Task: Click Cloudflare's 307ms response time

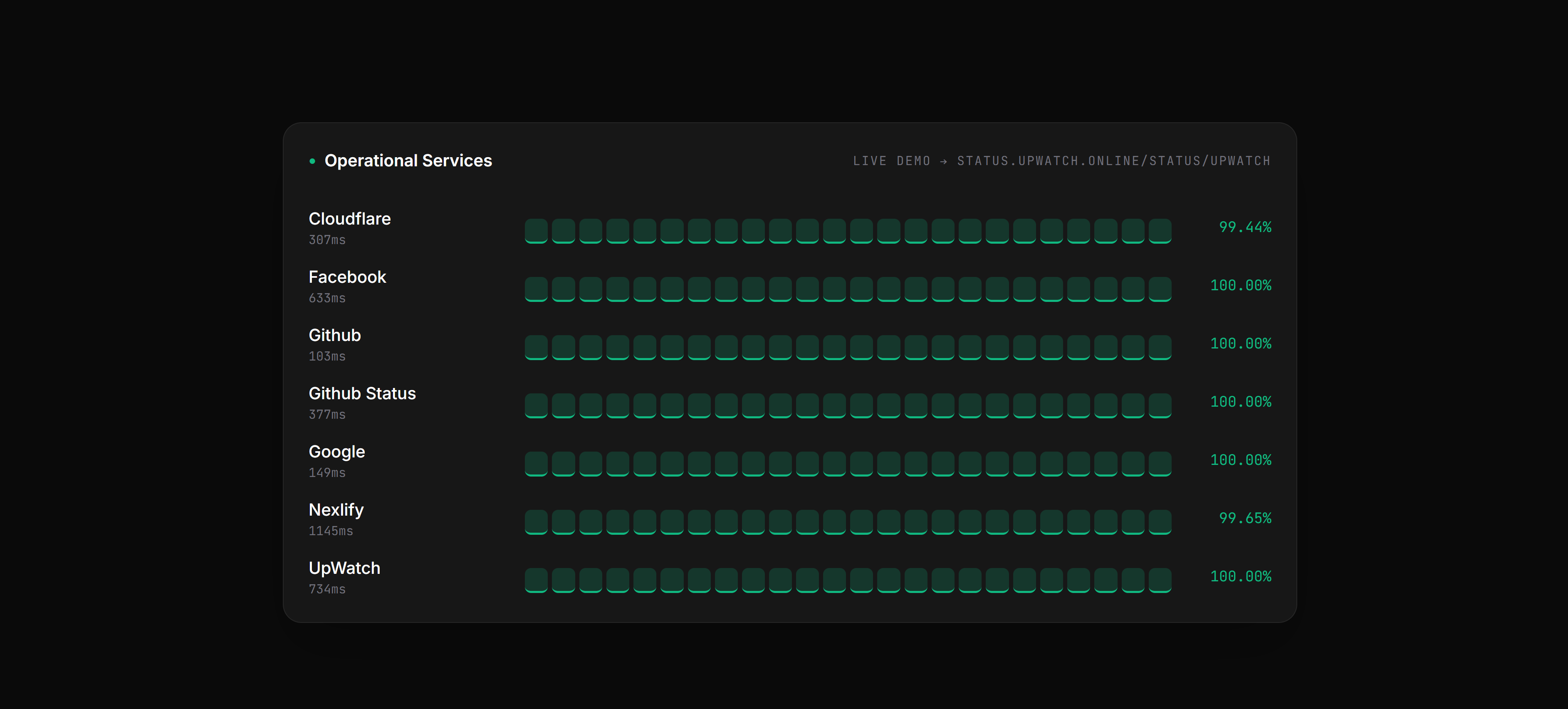Action: [x=327, y=240]
